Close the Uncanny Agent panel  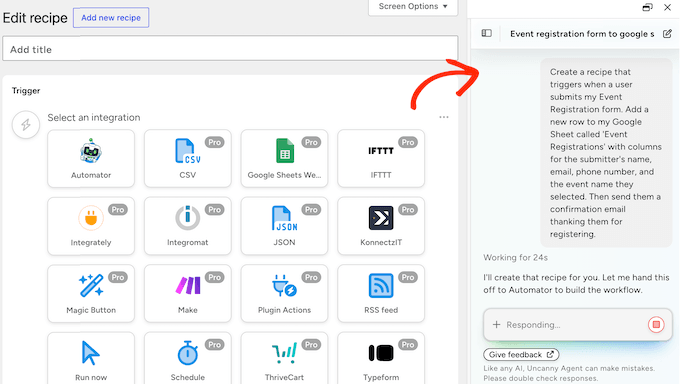(x=667, y=7)
